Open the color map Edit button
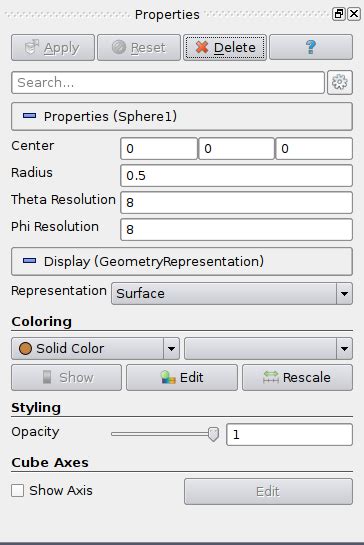The width and height of the screenshot is (364, 545). pyautogui.click(x=182, y=377)
